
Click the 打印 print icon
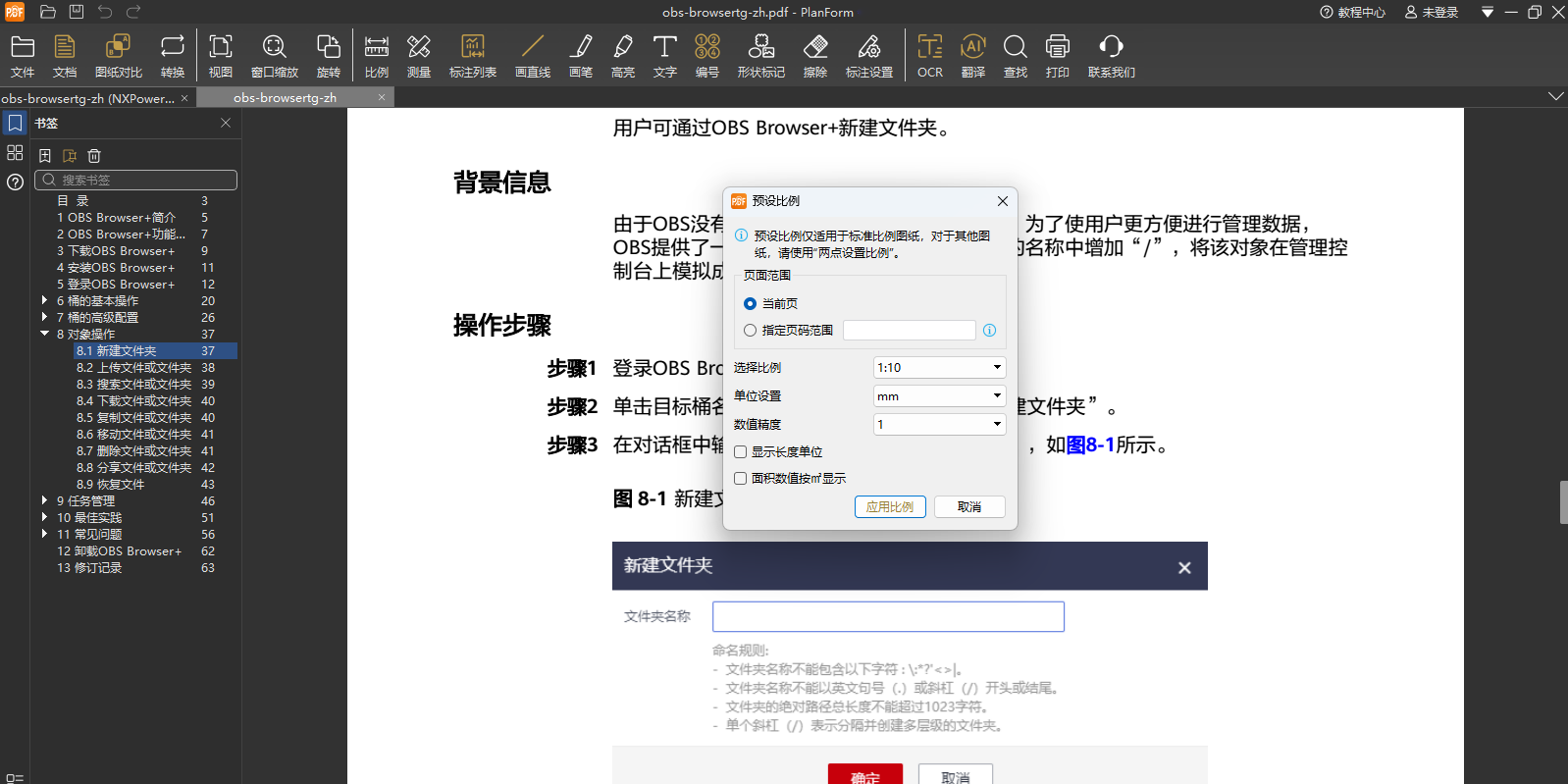tap(1057, 56)
